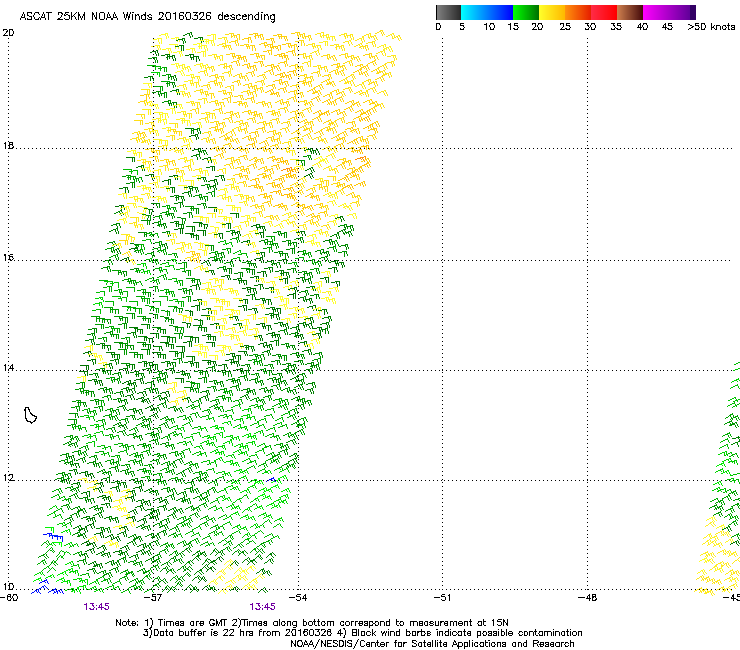Click the latitude label '20'
This screenshot has width=740, height=650.
[x=8, y=33]
